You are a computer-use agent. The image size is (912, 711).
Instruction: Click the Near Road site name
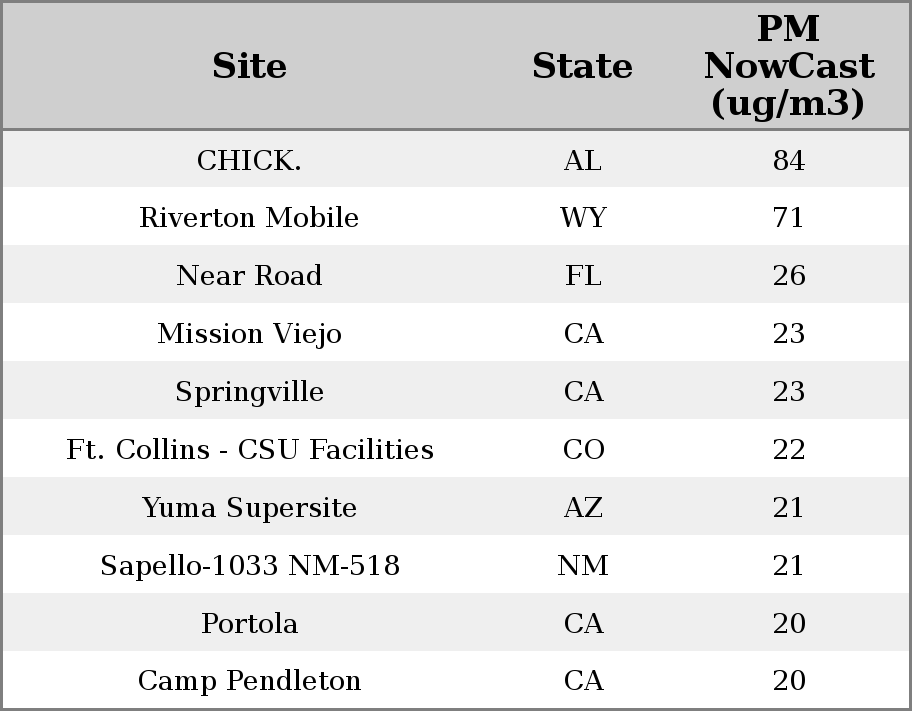[x=249, y=276]
